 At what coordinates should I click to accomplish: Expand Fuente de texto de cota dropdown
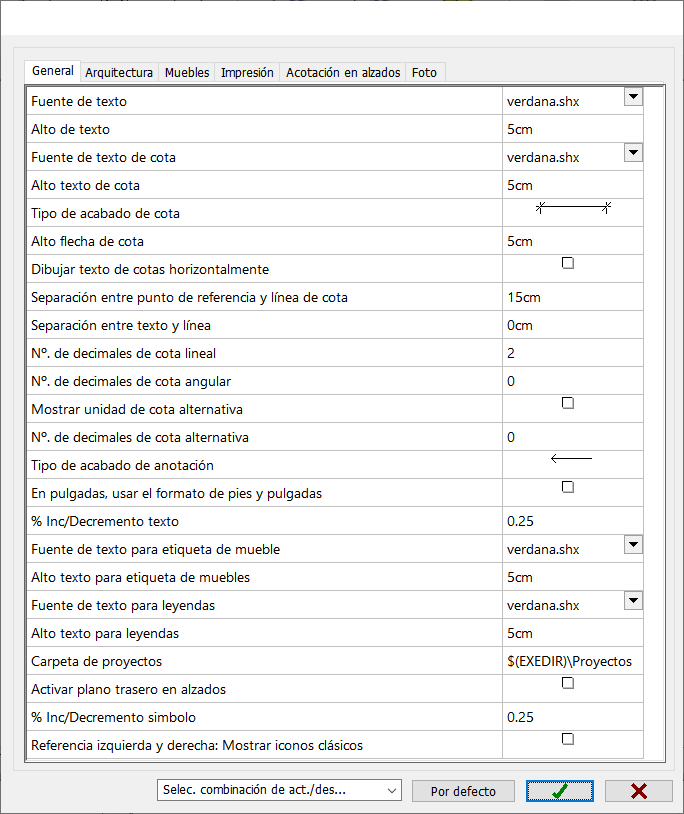click(633, 153)
